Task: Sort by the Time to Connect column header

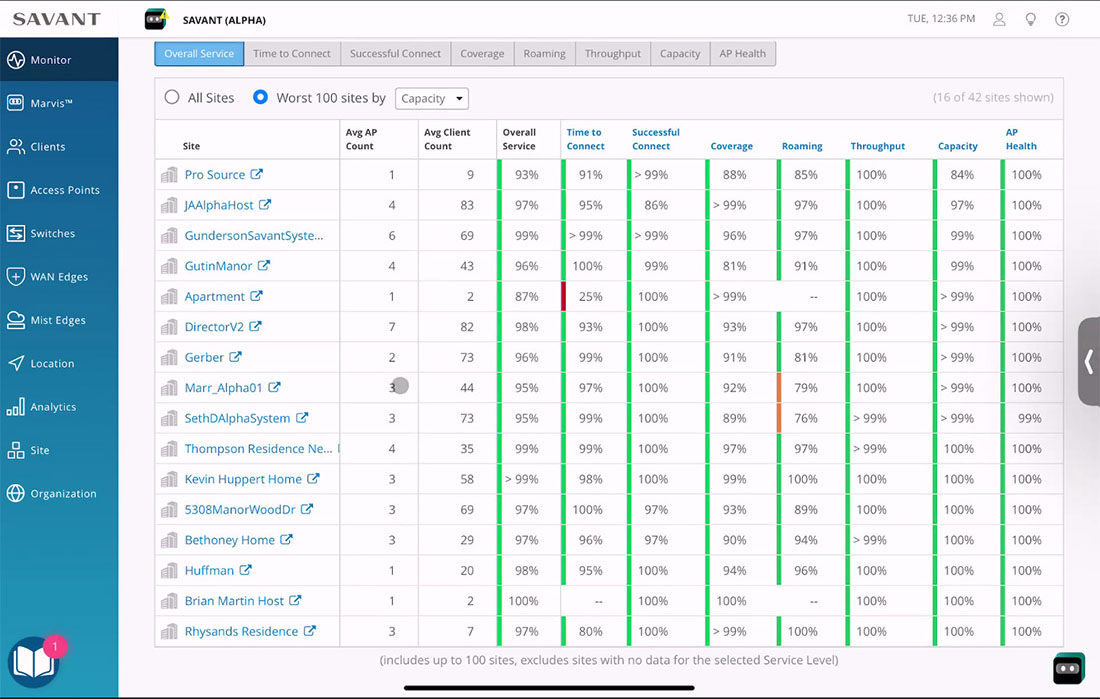Action: click(x=586, y=139)
